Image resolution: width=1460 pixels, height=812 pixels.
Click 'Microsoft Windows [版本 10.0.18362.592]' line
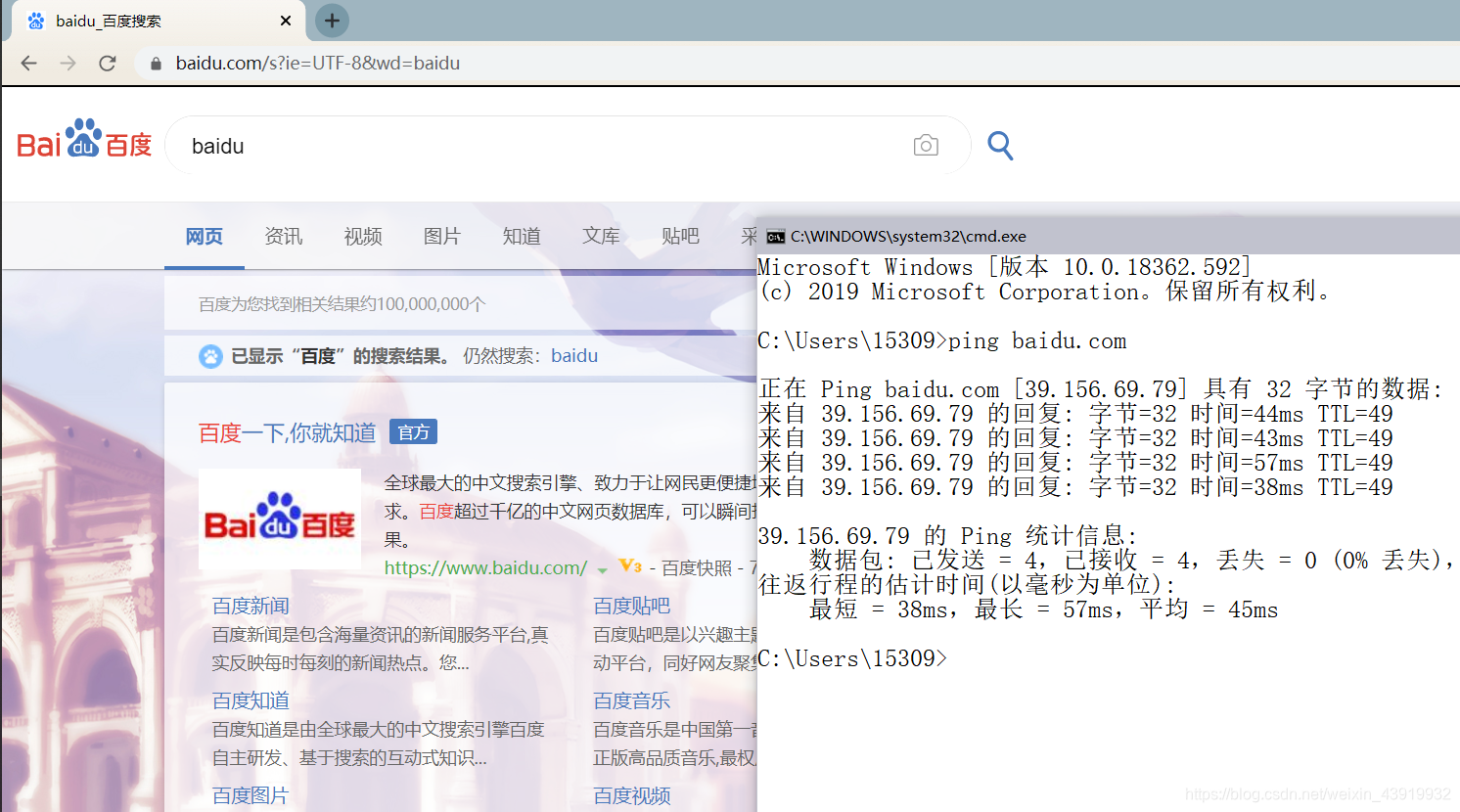point(1005,268)
